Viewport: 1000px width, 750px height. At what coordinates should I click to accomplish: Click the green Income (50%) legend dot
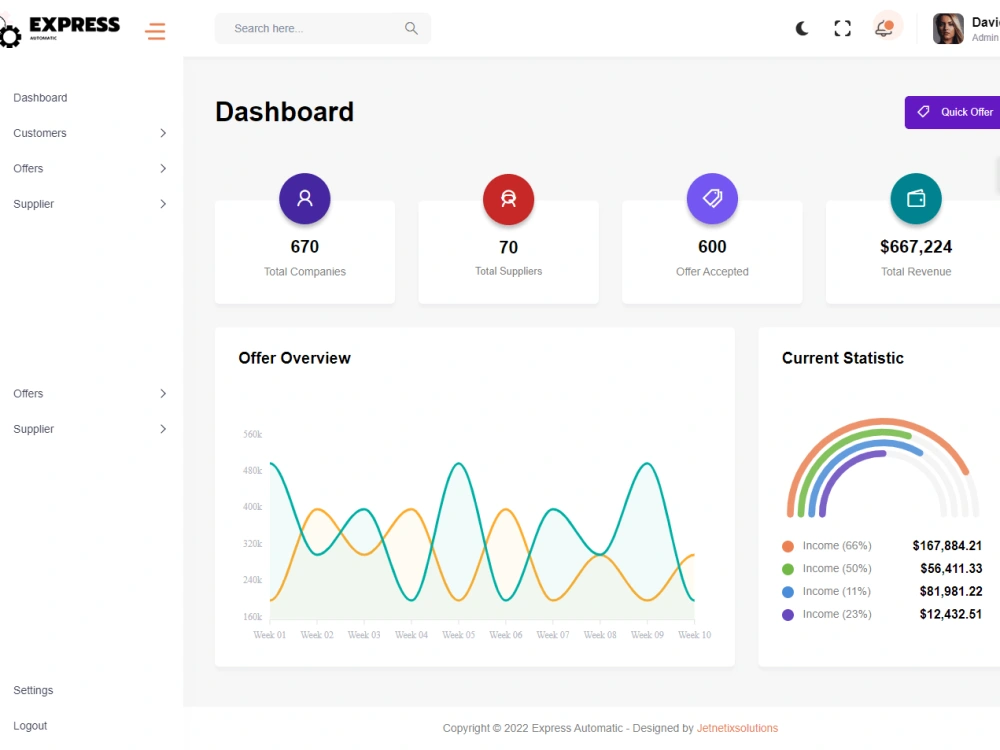tap(788, 569)
